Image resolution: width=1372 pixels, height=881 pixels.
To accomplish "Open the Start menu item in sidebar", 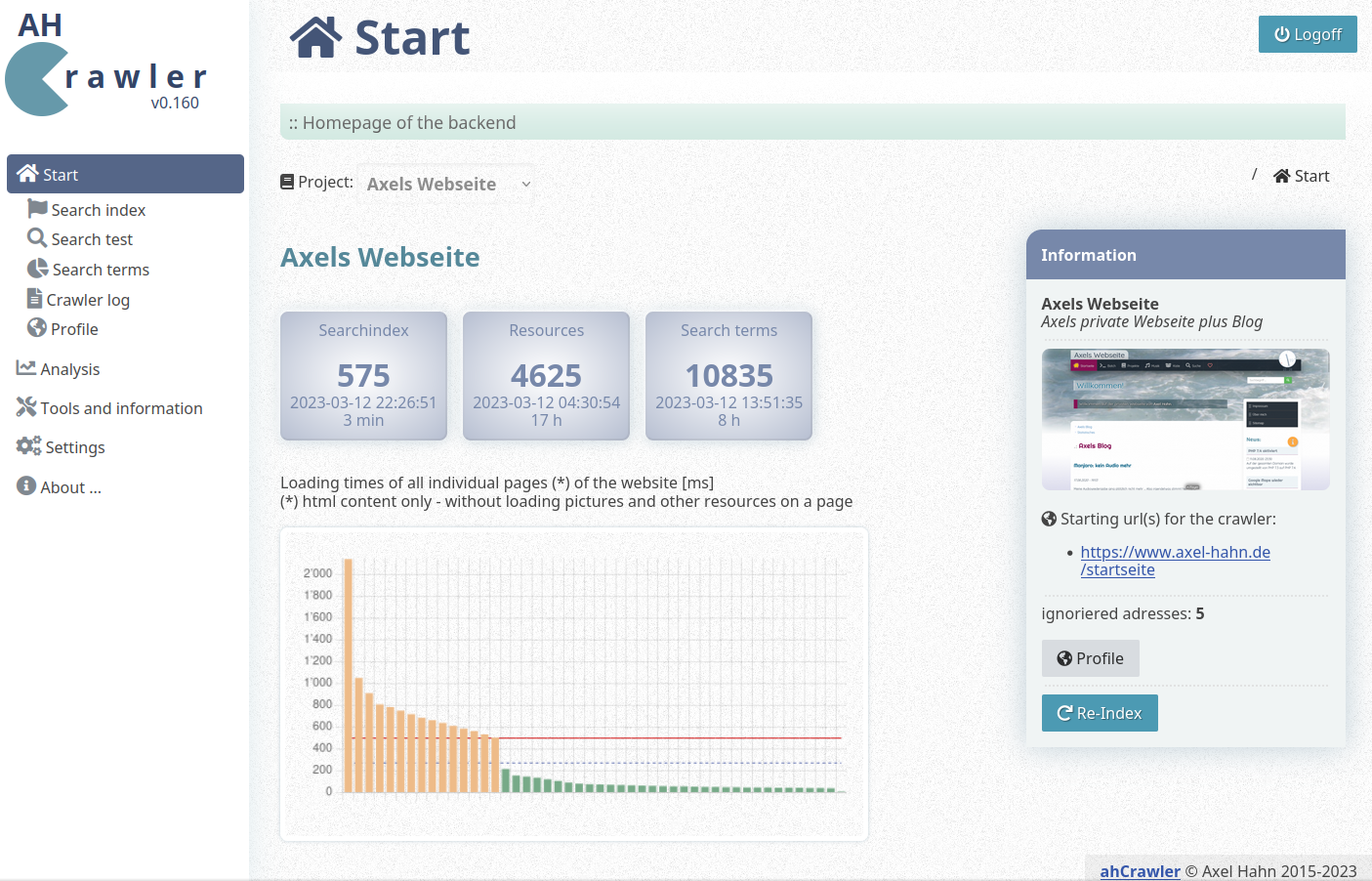I will [125, 174].
